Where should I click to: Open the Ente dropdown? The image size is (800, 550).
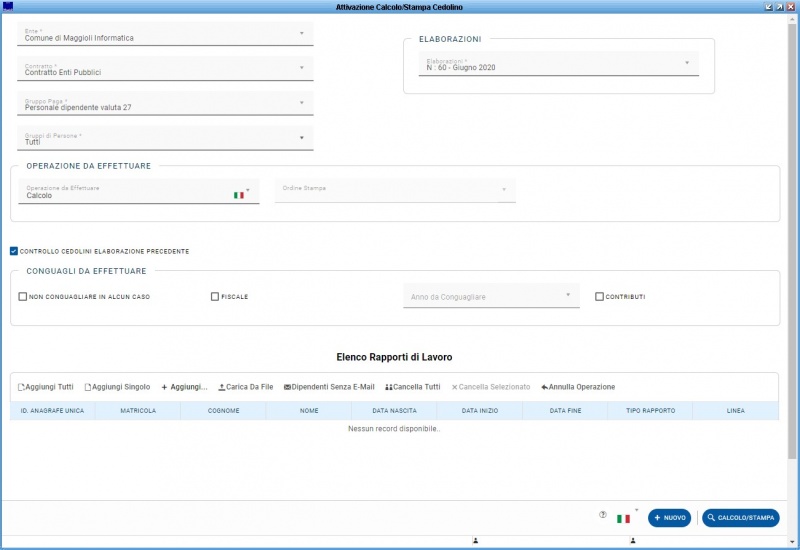click(302, 33)
